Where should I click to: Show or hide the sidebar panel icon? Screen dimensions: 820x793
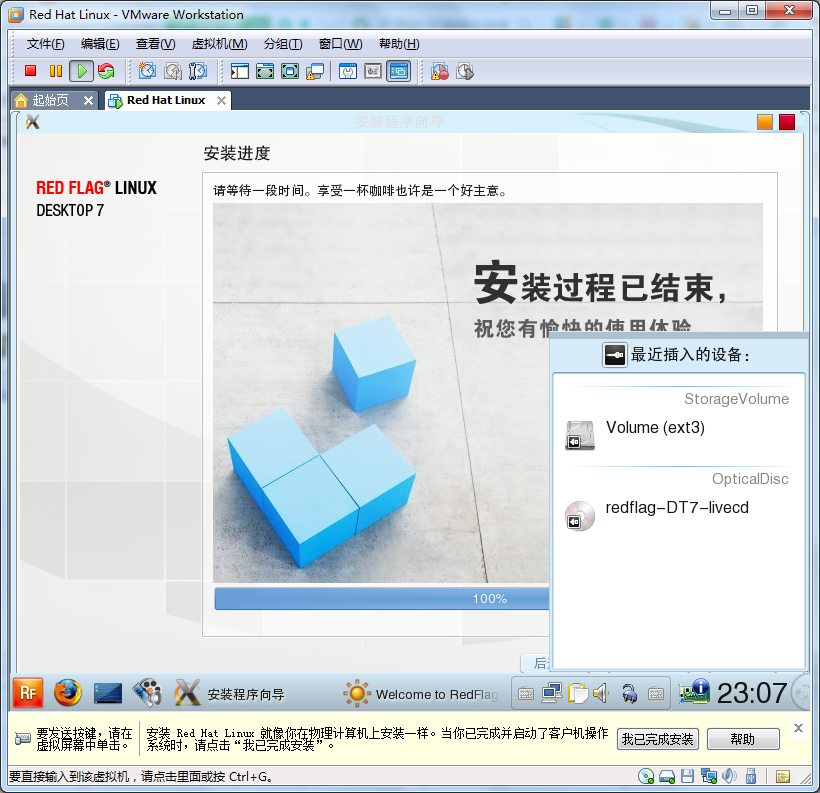click(240, 71)
